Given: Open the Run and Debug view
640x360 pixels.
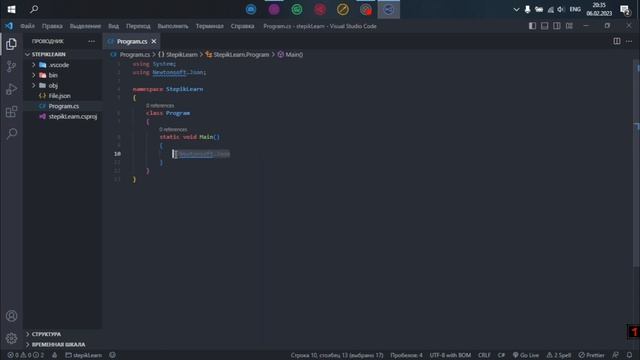Looking at the screenshot, I should [x=11, y=89].
